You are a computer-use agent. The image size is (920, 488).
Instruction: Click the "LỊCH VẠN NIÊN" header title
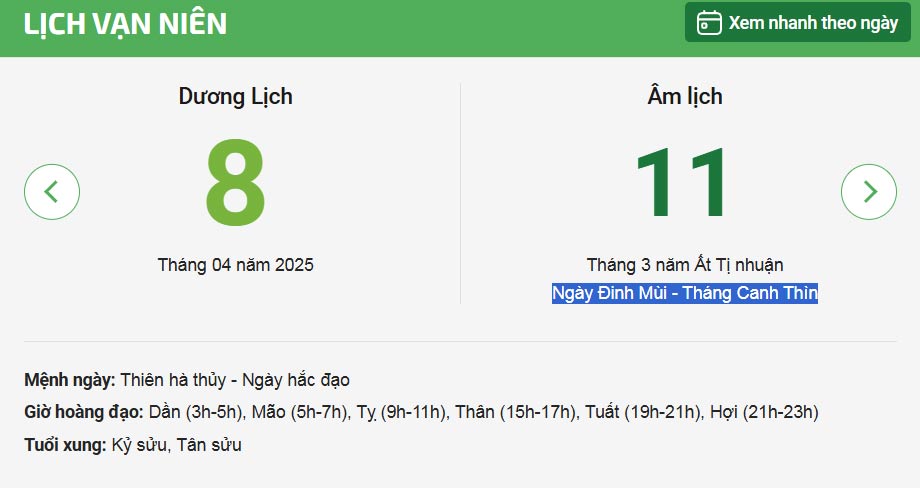(x=125, y=24)
